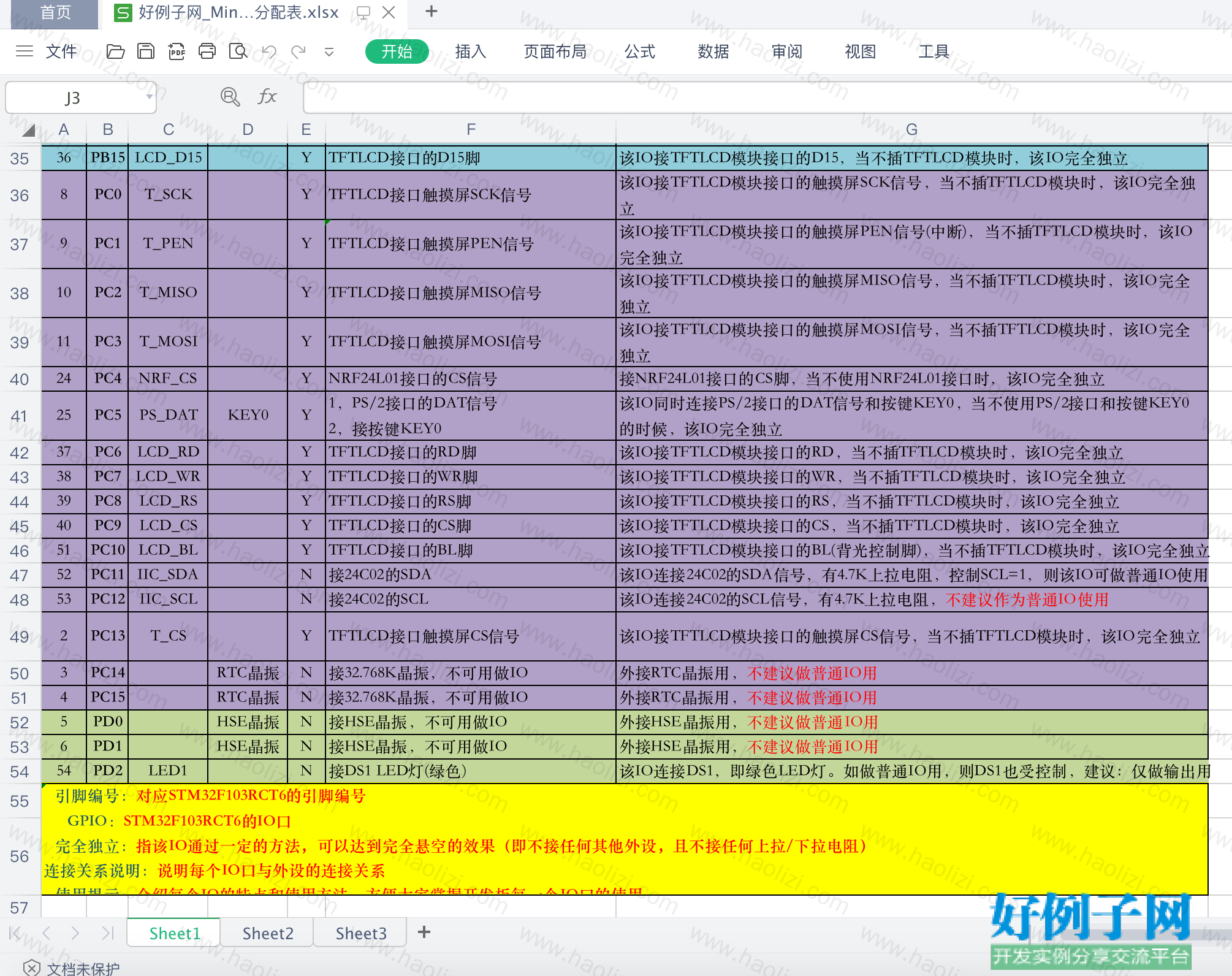Click cell containing NRF_CS
Image resolution: width=1232 pixels, height=976 pixels.
click(x=169, y=378)
